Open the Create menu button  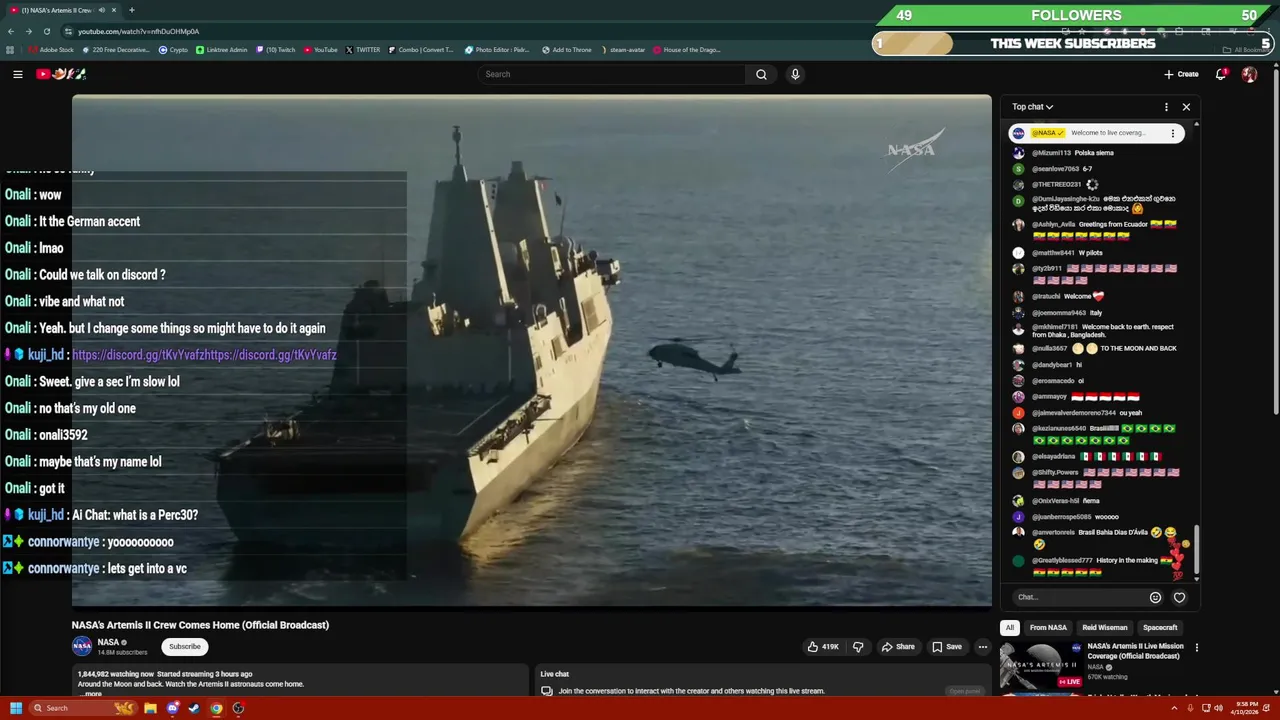1181,74
